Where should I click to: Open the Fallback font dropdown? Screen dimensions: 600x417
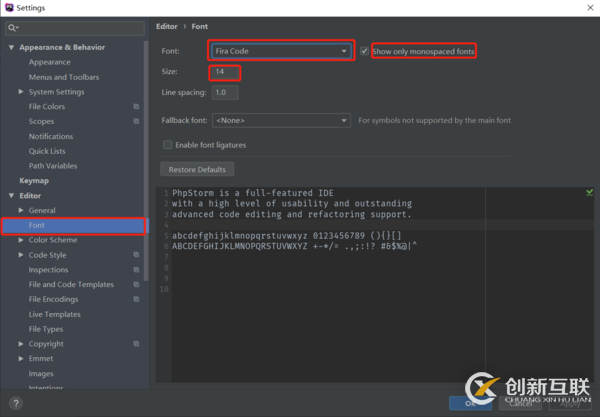tap(281, 120)
